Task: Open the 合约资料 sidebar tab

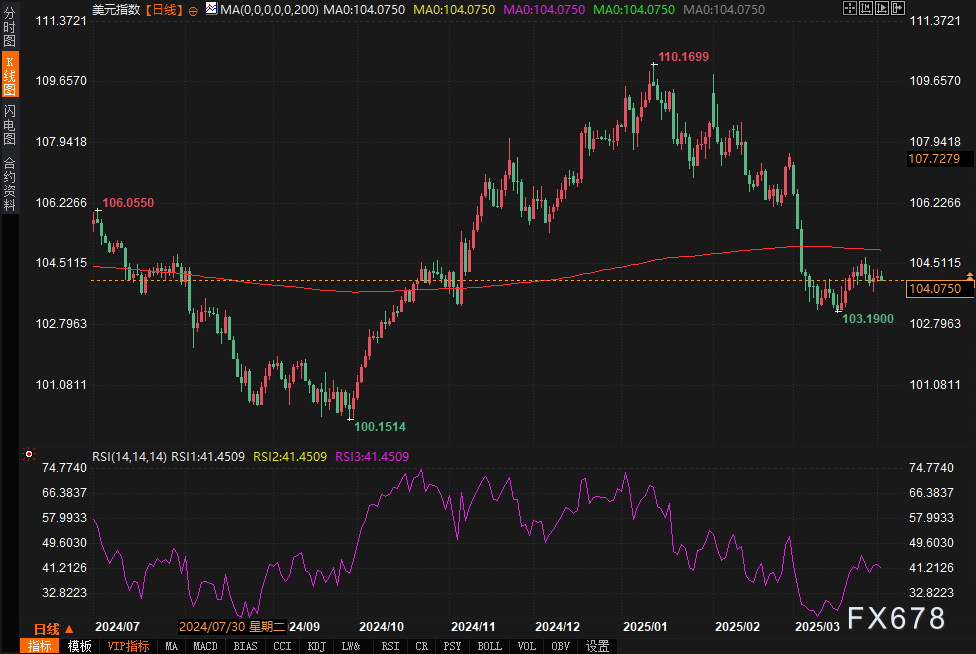Action: click(x=9, y=183)
